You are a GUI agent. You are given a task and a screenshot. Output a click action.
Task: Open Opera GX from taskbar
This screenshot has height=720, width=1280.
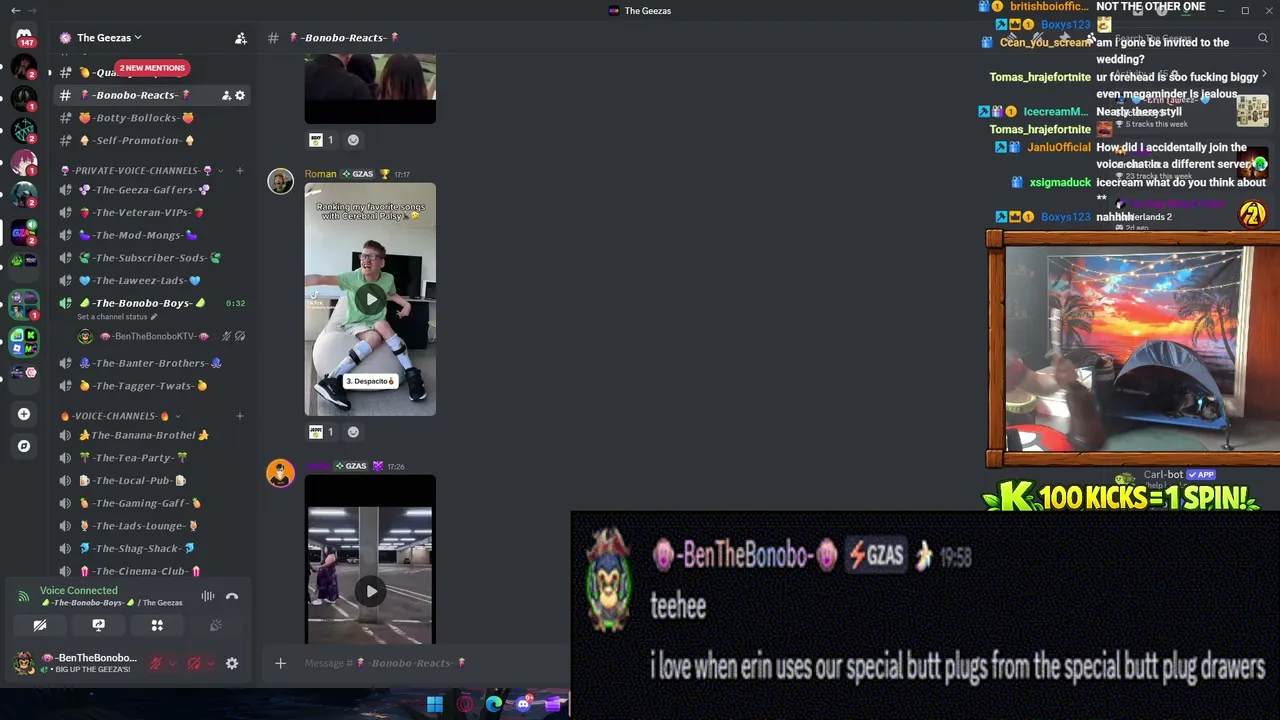pos(465,704)
